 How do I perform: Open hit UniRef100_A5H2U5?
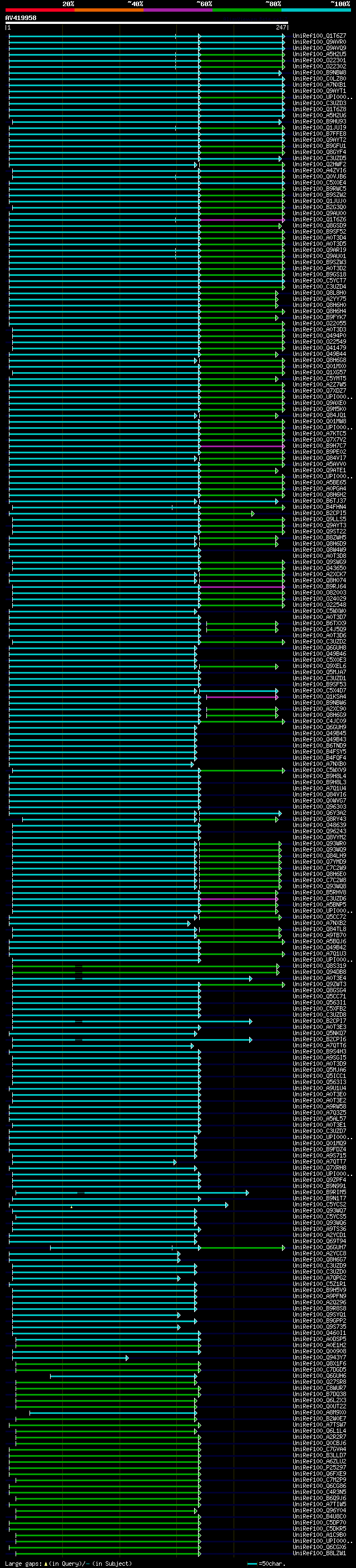point(319,54)
